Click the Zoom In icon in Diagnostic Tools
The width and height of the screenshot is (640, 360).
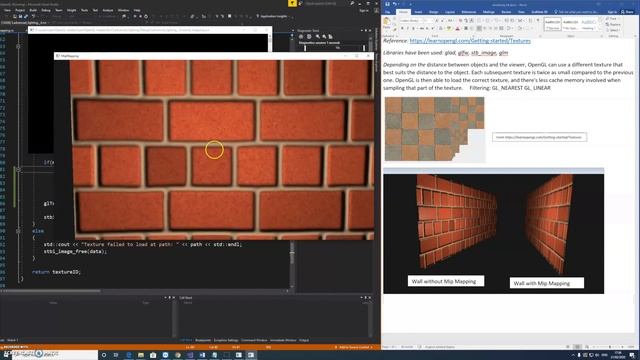(318, 37)
